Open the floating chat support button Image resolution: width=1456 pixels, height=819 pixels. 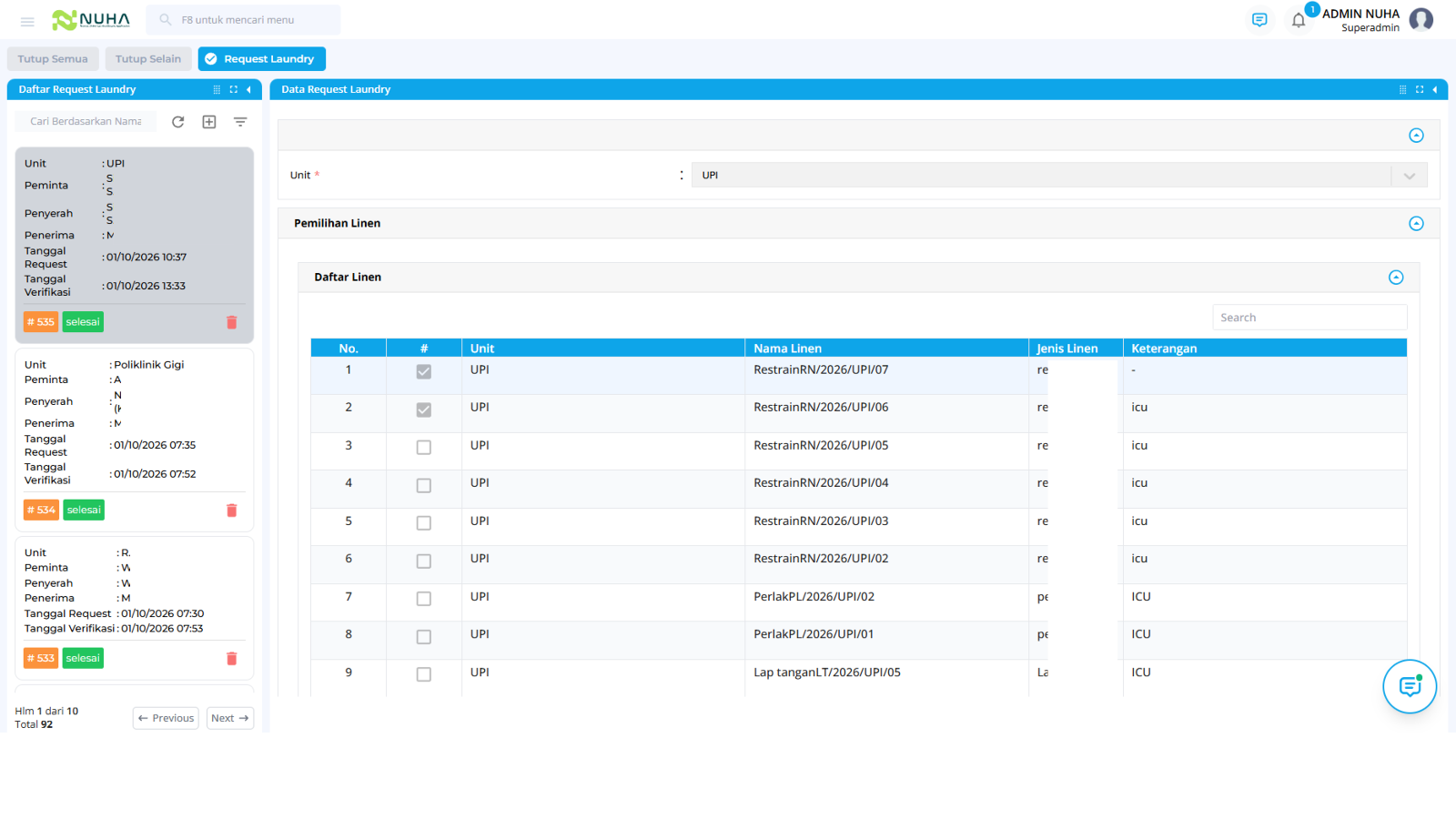1410,686
